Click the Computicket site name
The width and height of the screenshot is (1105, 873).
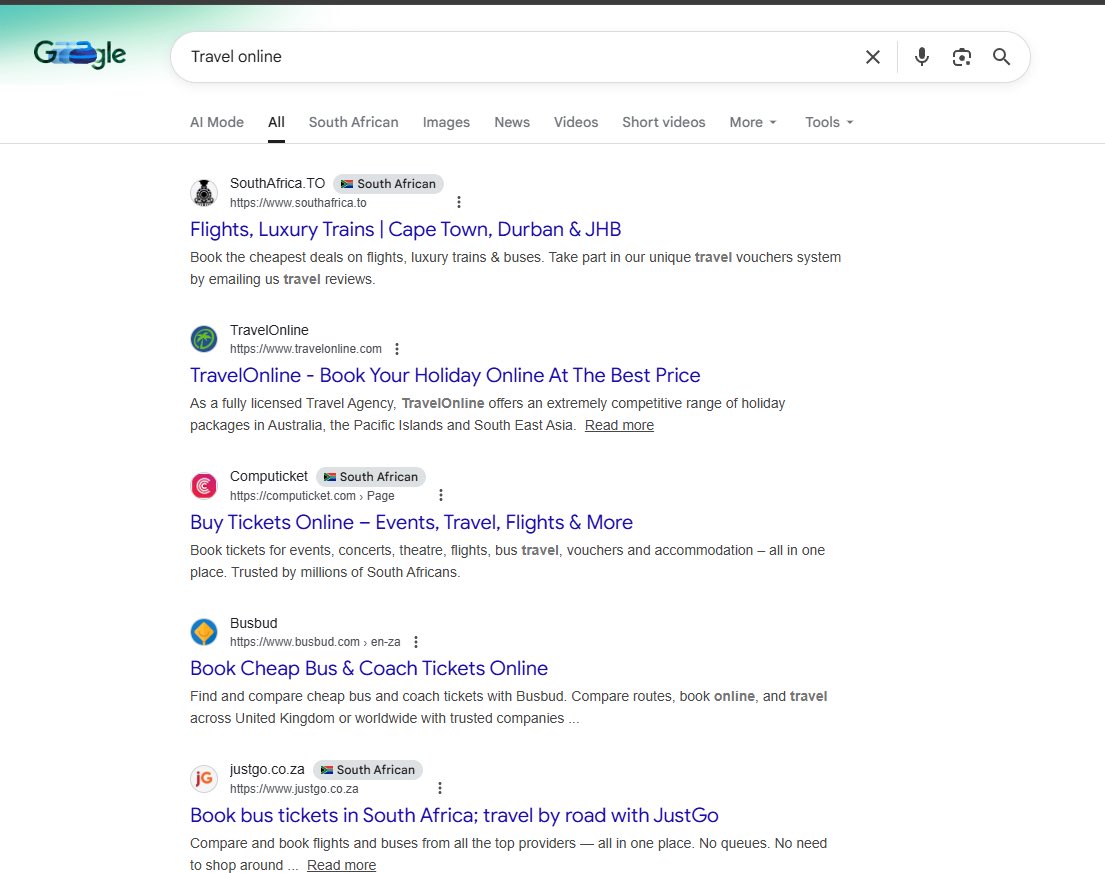(x=268, y=476)
